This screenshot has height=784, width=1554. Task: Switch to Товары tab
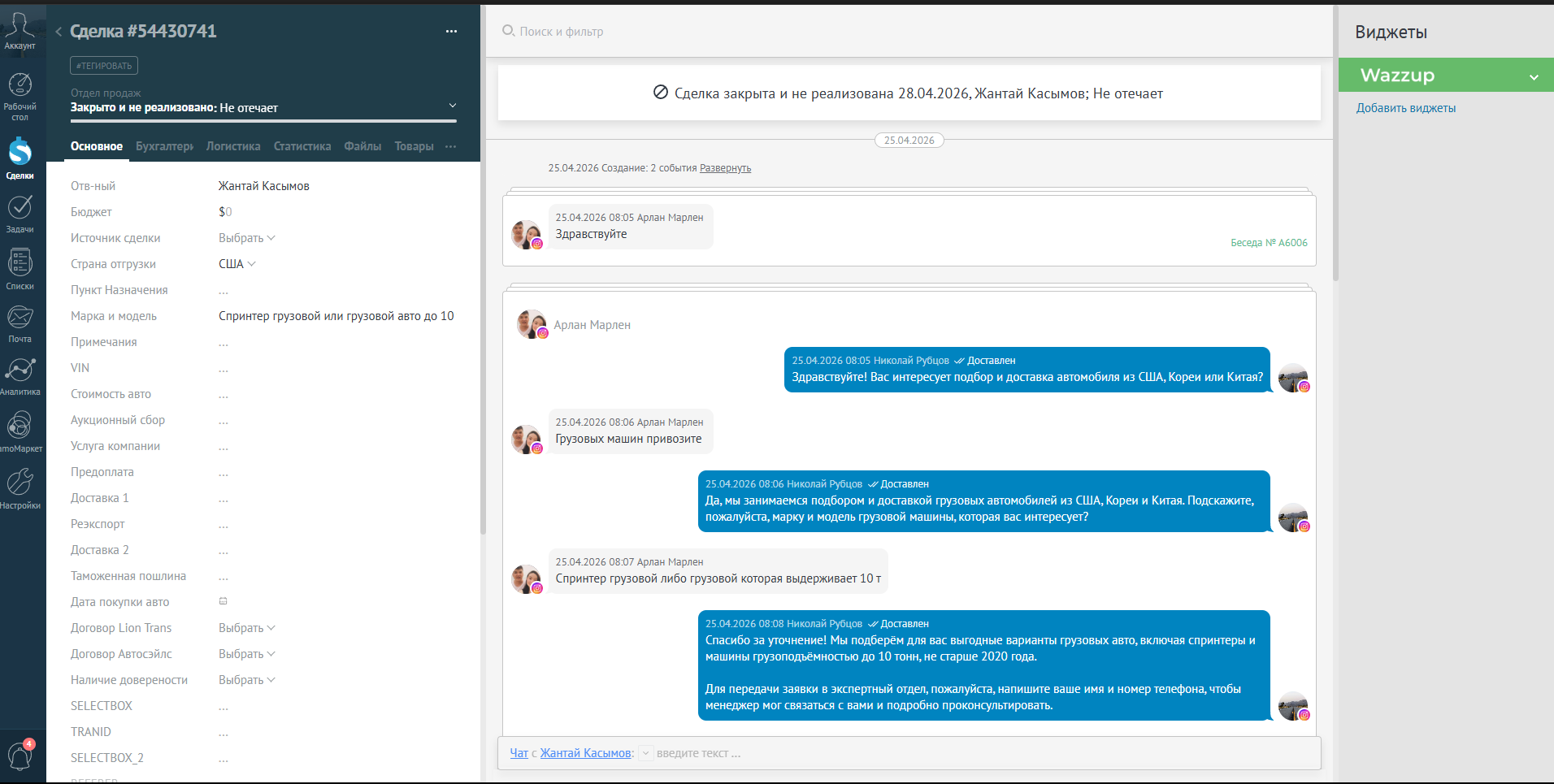click(414, 146)
